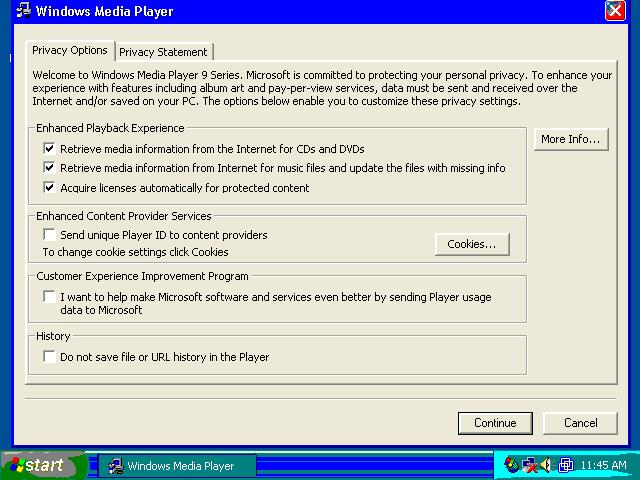
Task: Uncheck Acquire licenses automatically for protected content
Action: [x=49, y=187]
